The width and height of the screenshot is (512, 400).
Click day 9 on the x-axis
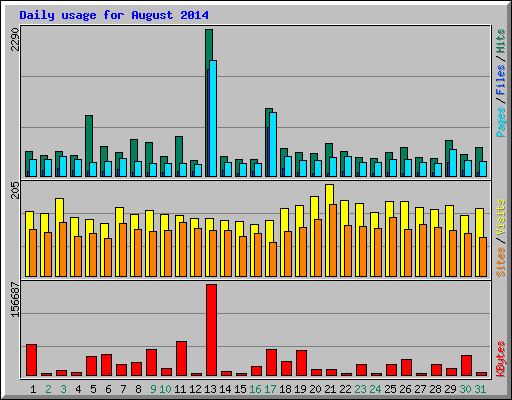point(153,389)
